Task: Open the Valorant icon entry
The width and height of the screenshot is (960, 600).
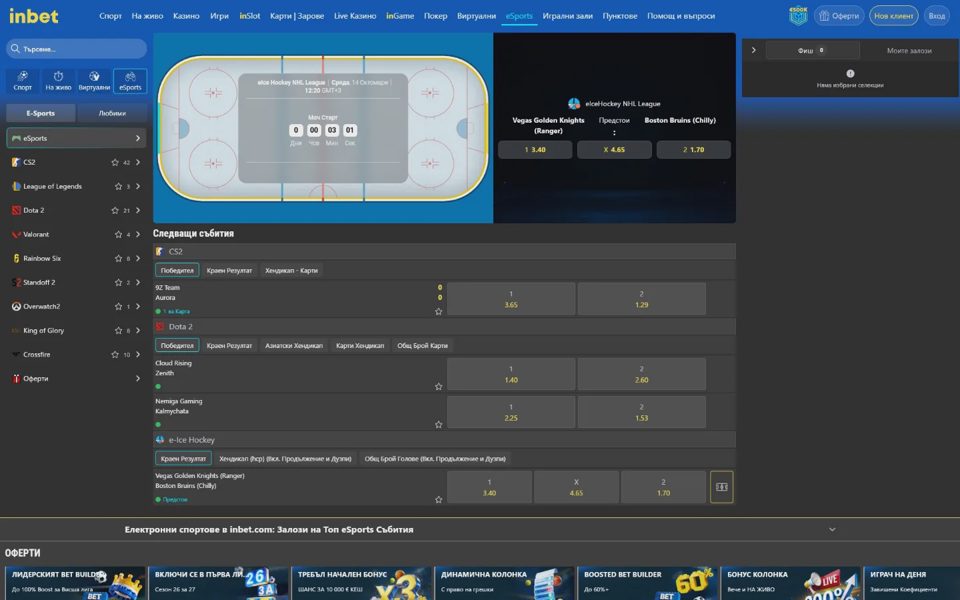Action: pyautogui.click(x=16, y=234)
